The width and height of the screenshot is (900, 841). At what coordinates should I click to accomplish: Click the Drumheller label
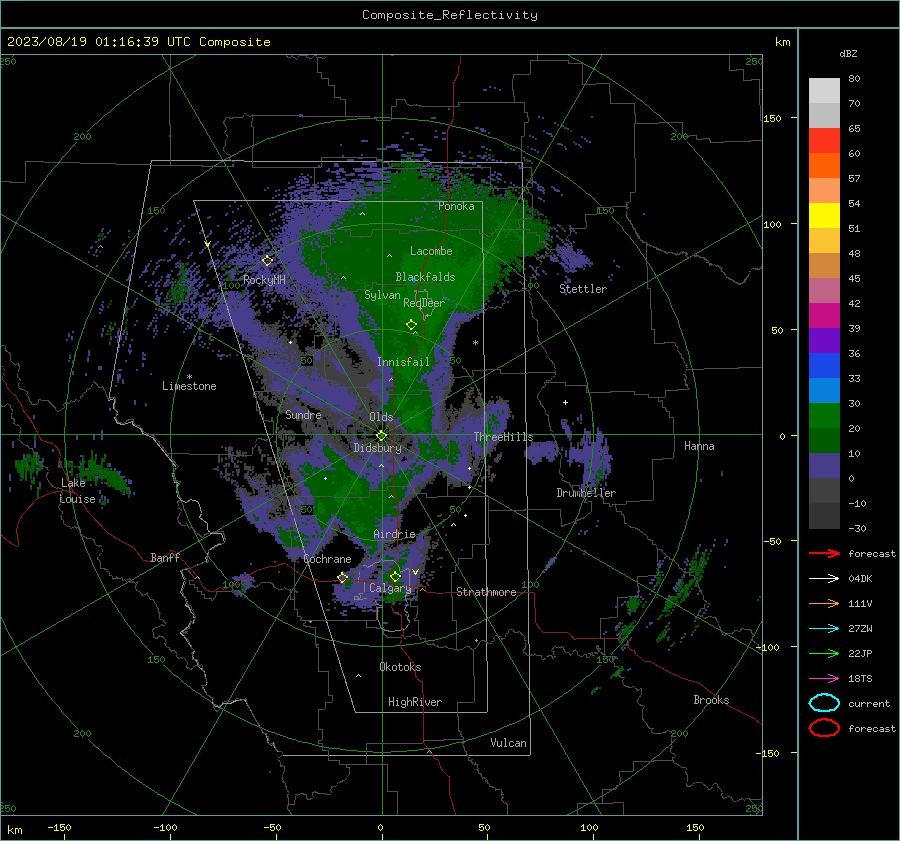pos(586,493)
